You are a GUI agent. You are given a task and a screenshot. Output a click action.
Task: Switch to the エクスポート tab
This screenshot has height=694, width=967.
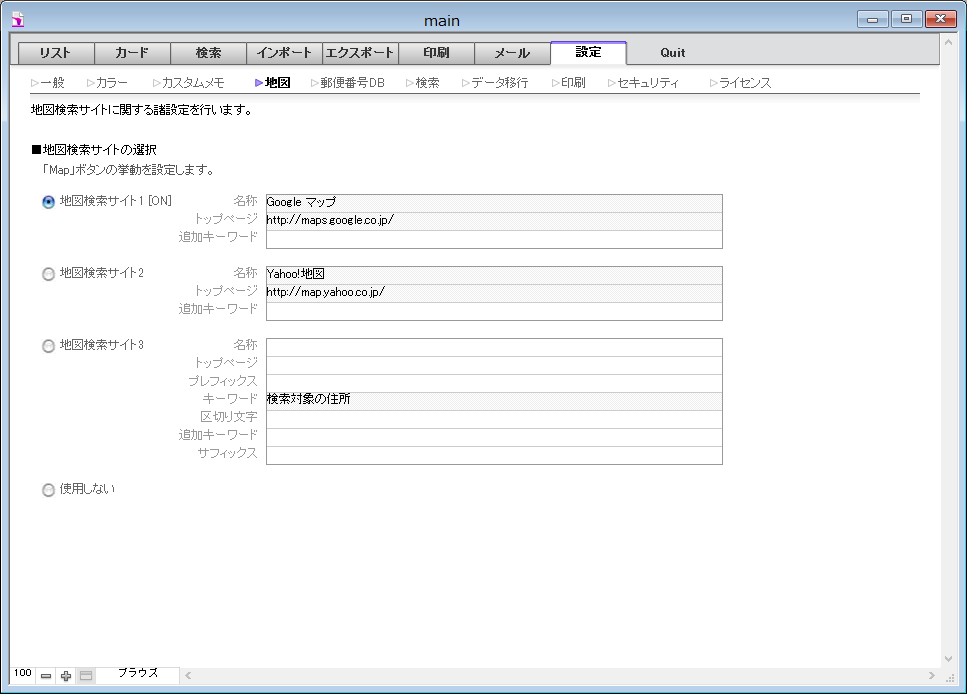[360, 53]
